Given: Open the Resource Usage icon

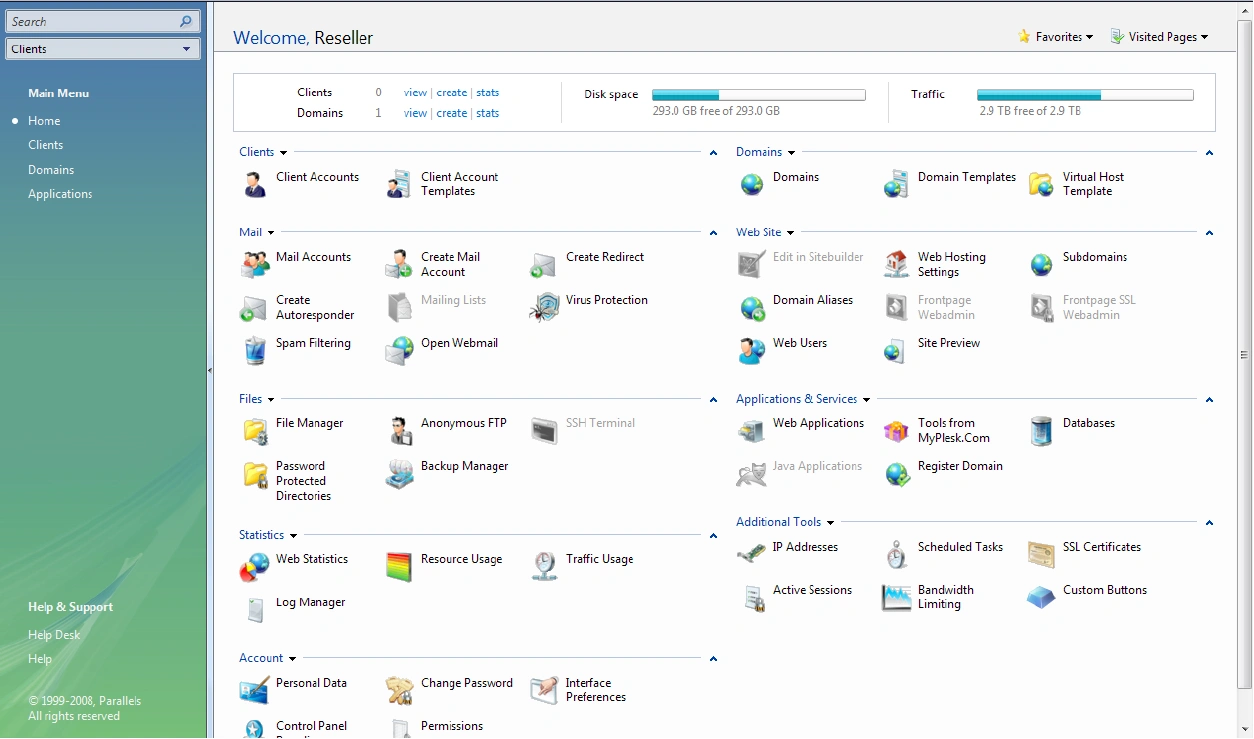Looking at the screenshot, I should 400,566.
